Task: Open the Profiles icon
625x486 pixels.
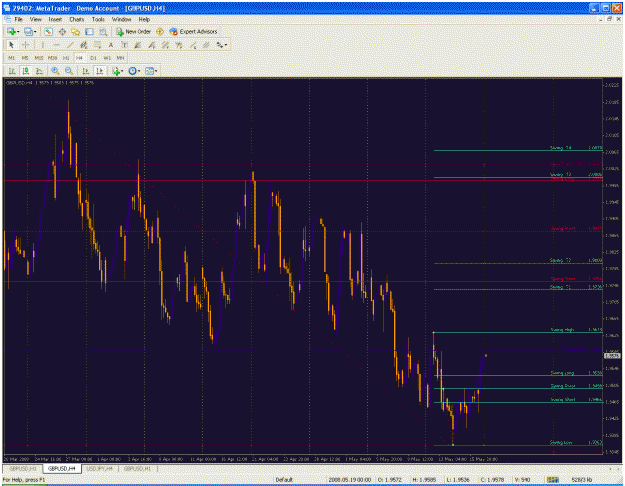Action: [x=28, y=31]
